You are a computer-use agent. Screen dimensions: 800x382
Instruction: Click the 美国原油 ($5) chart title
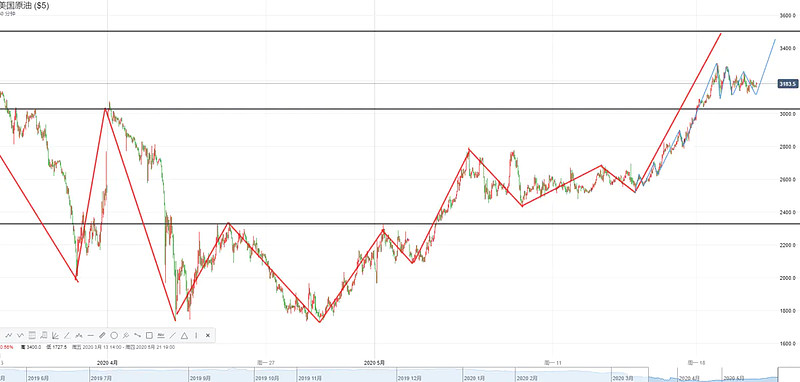(24, 6)
